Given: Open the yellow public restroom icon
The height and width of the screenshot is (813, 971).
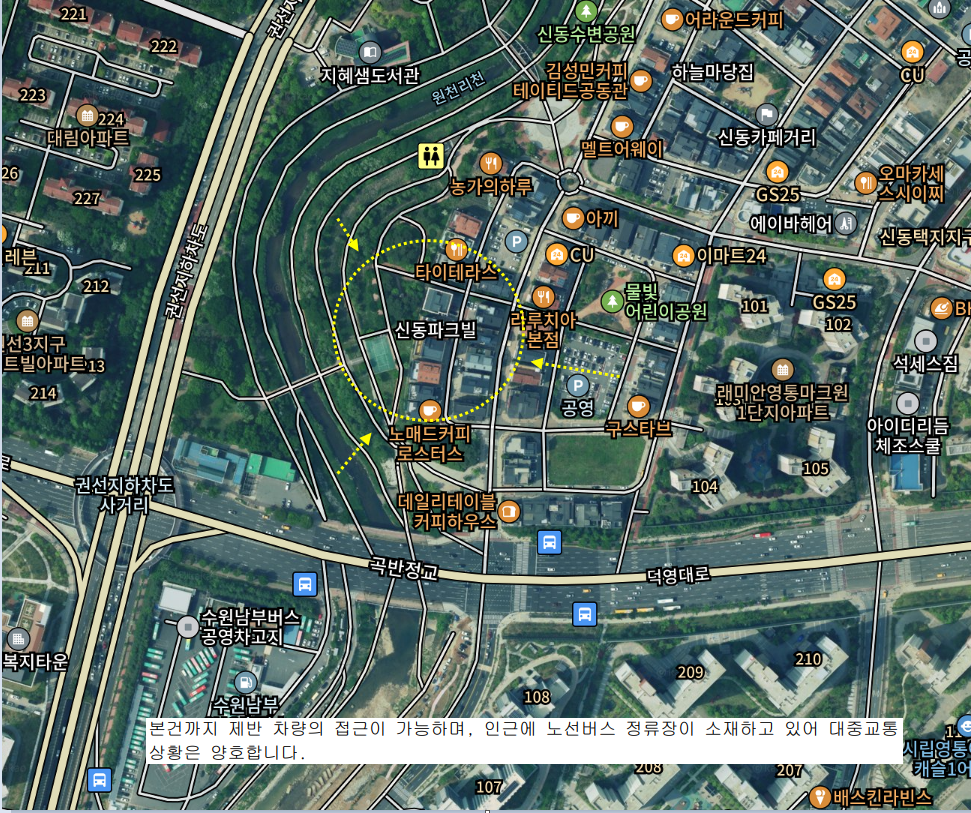Looking at the screenshot, I should click(430, 156).
